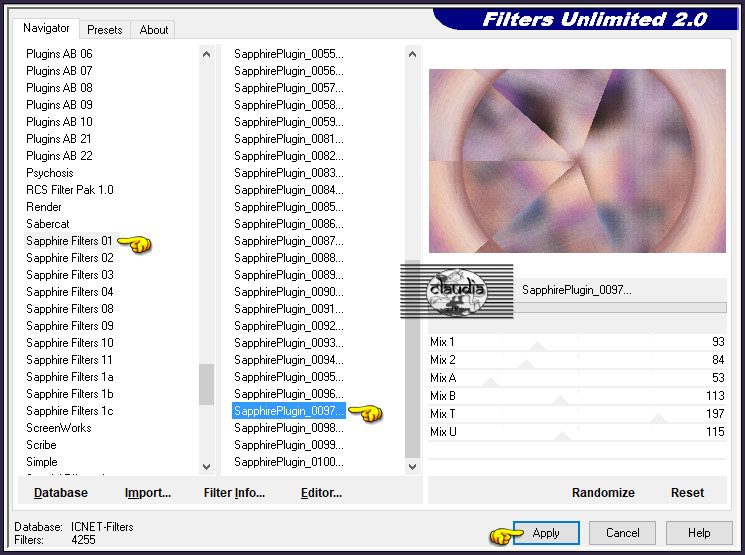745x555 pixels.
Task: Select the Sabercat category
Action: pos(48,224)
